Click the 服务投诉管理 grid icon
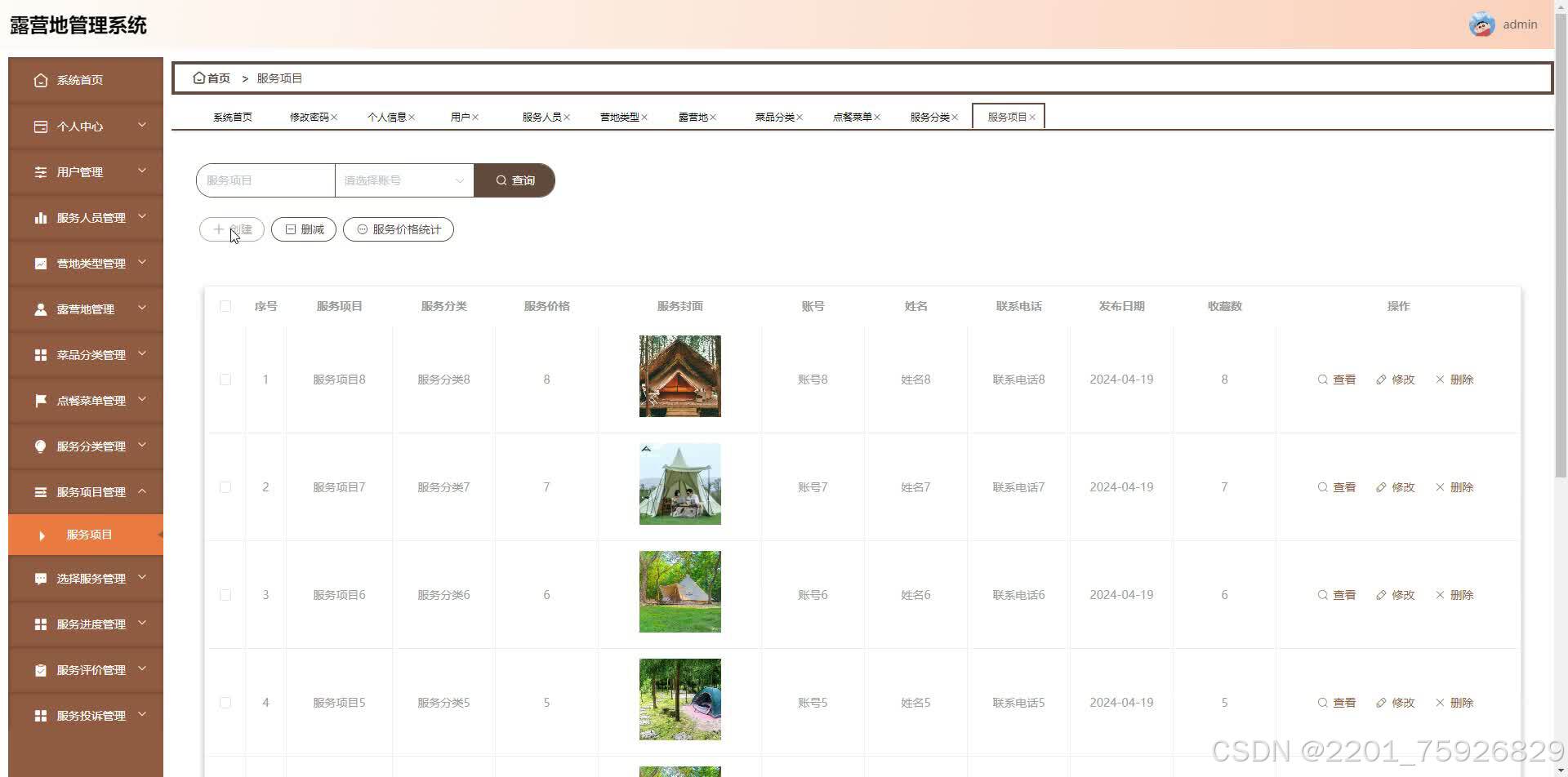Screen dimensions: 1568x777 41,716
